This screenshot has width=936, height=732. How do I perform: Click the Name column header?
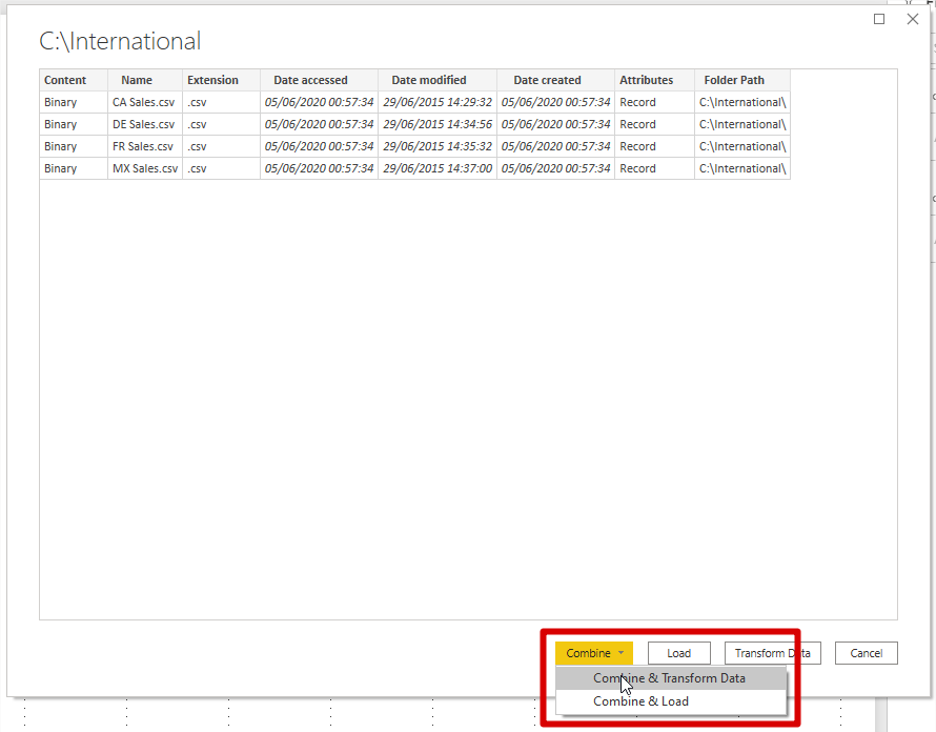[145, 80]
